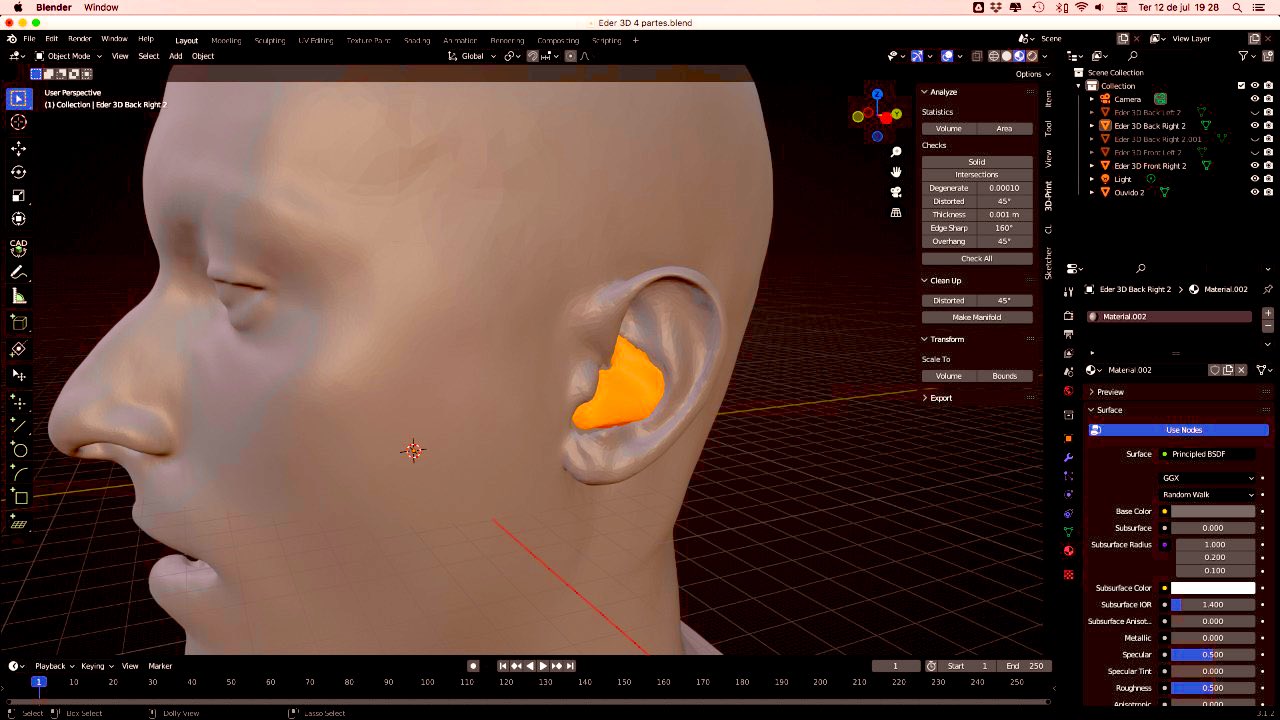Select the Select Box tool
Image resolution: width=1280 pixels, height=720 pixels.
[x=18, y=98]
